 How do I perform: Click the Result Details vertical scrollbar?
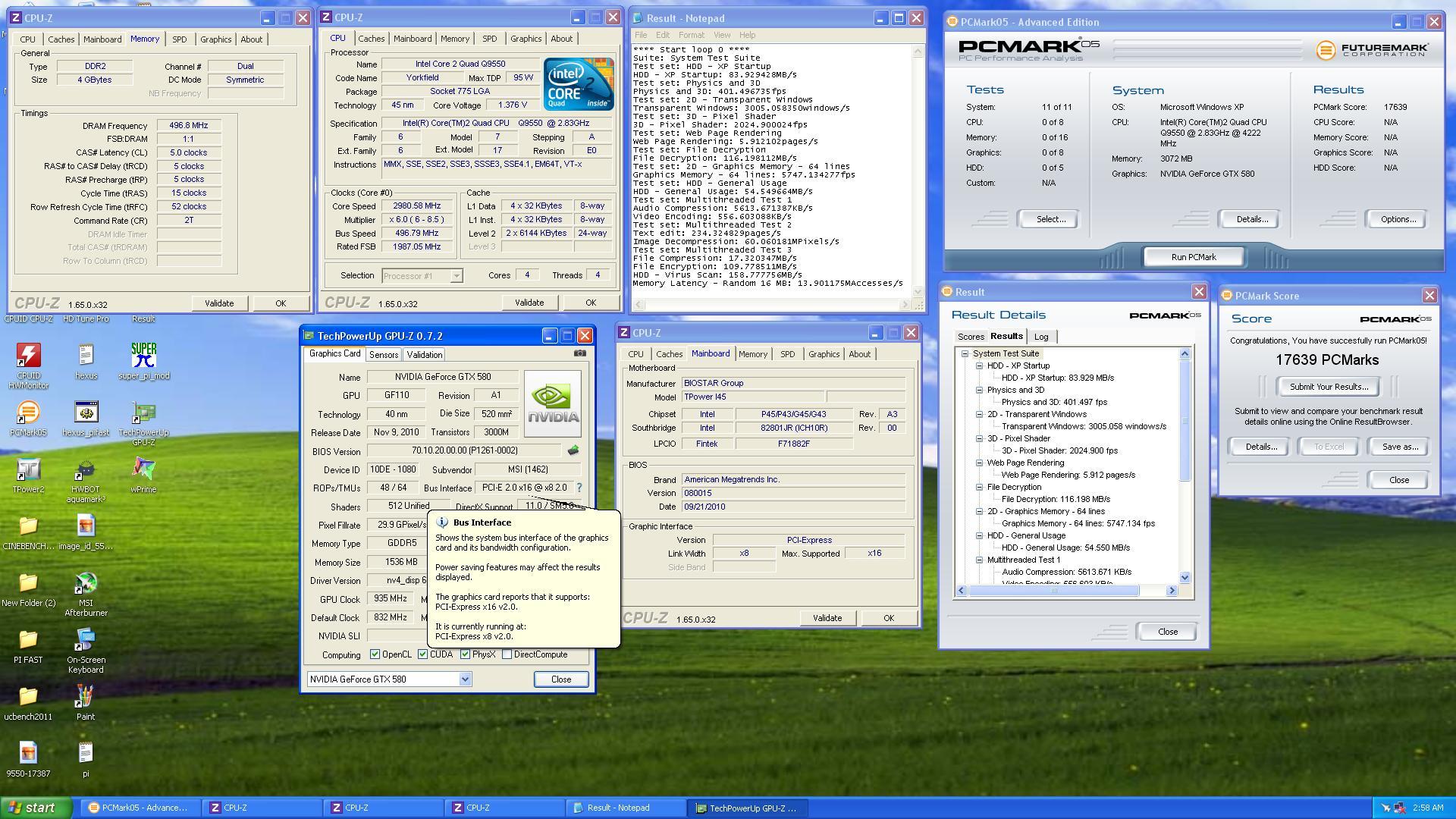click(1185, 466)
